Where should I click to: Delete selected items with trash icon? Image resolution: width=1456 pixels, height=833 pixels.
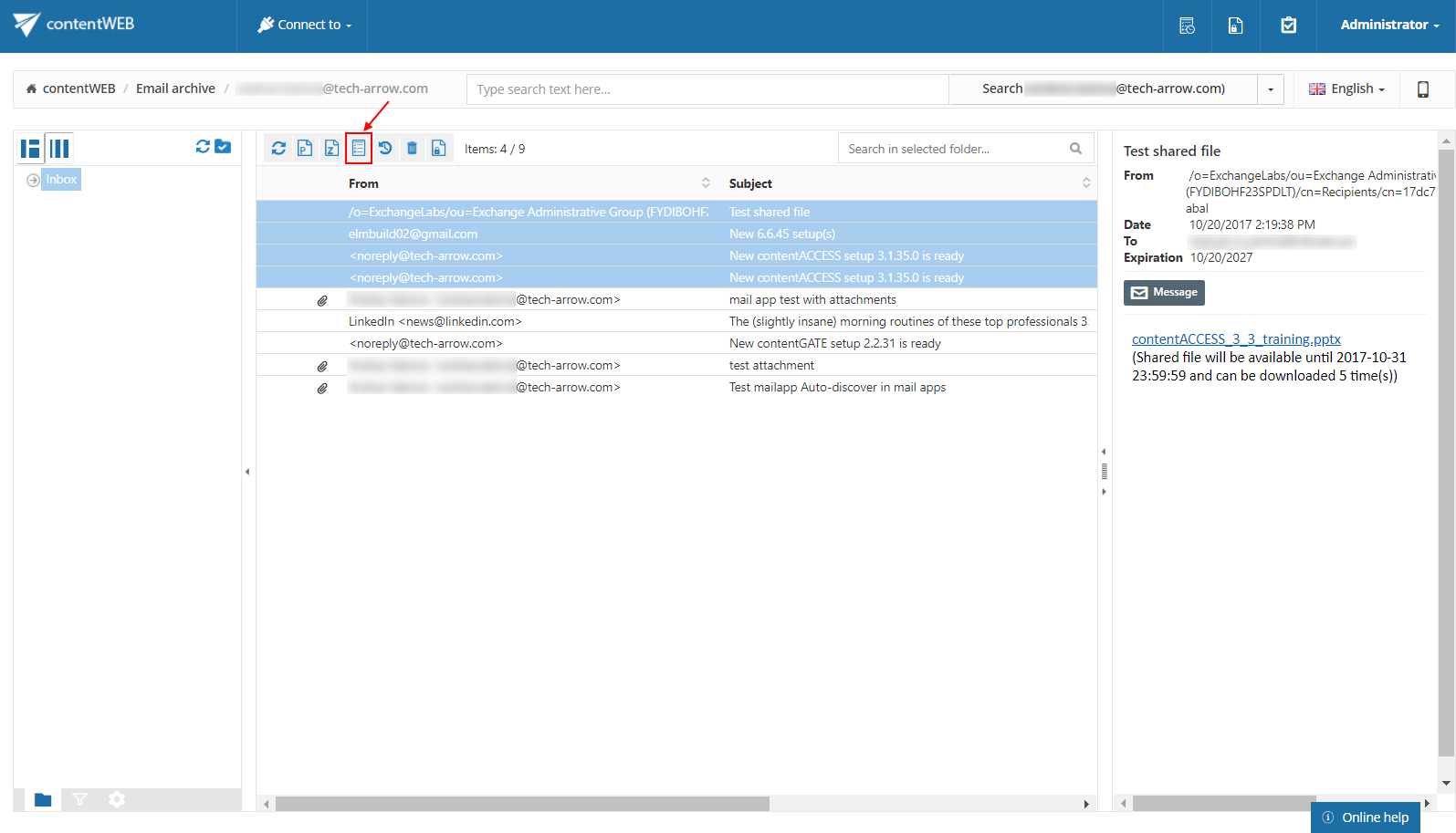click(x=412, y=148)
